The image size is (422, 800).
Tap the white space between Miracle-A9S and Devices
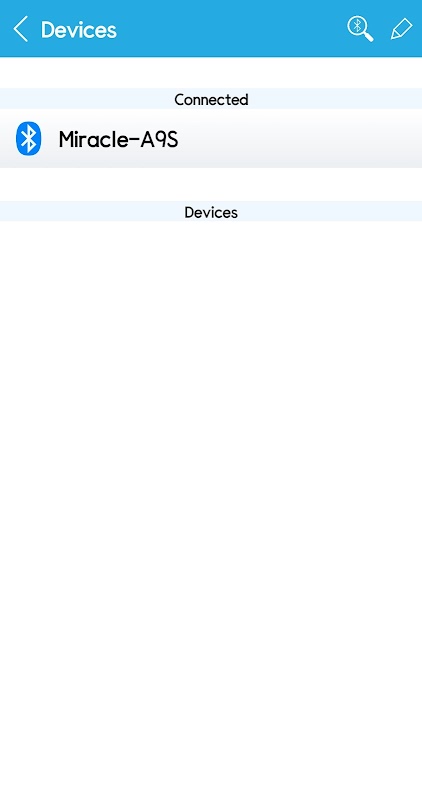(211, 184)
